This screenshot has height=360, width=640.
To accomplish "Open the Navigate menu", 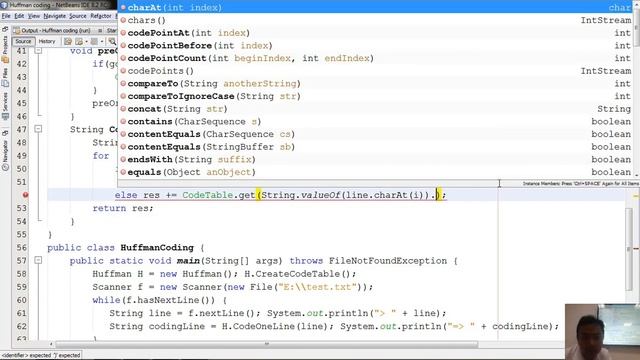I will point(55,16).
